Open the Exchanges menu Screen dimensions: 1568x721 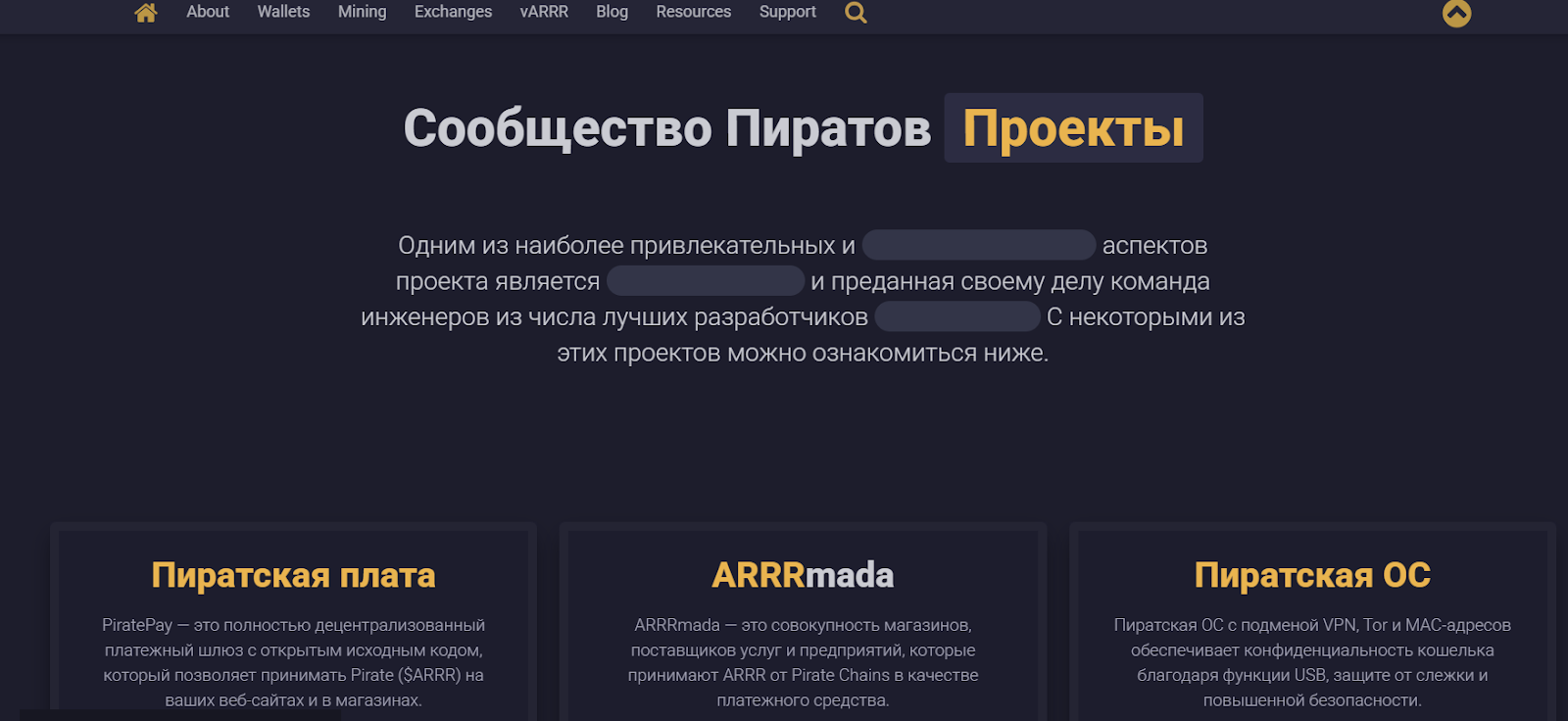point(453,12)
